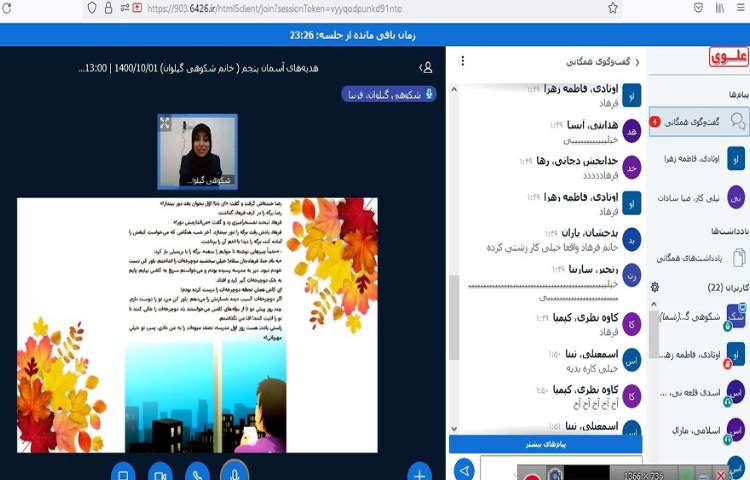Viewport: 750px width, 480px height.
Task: Open the chat options three-dot menu
Action: coord(462,62)
